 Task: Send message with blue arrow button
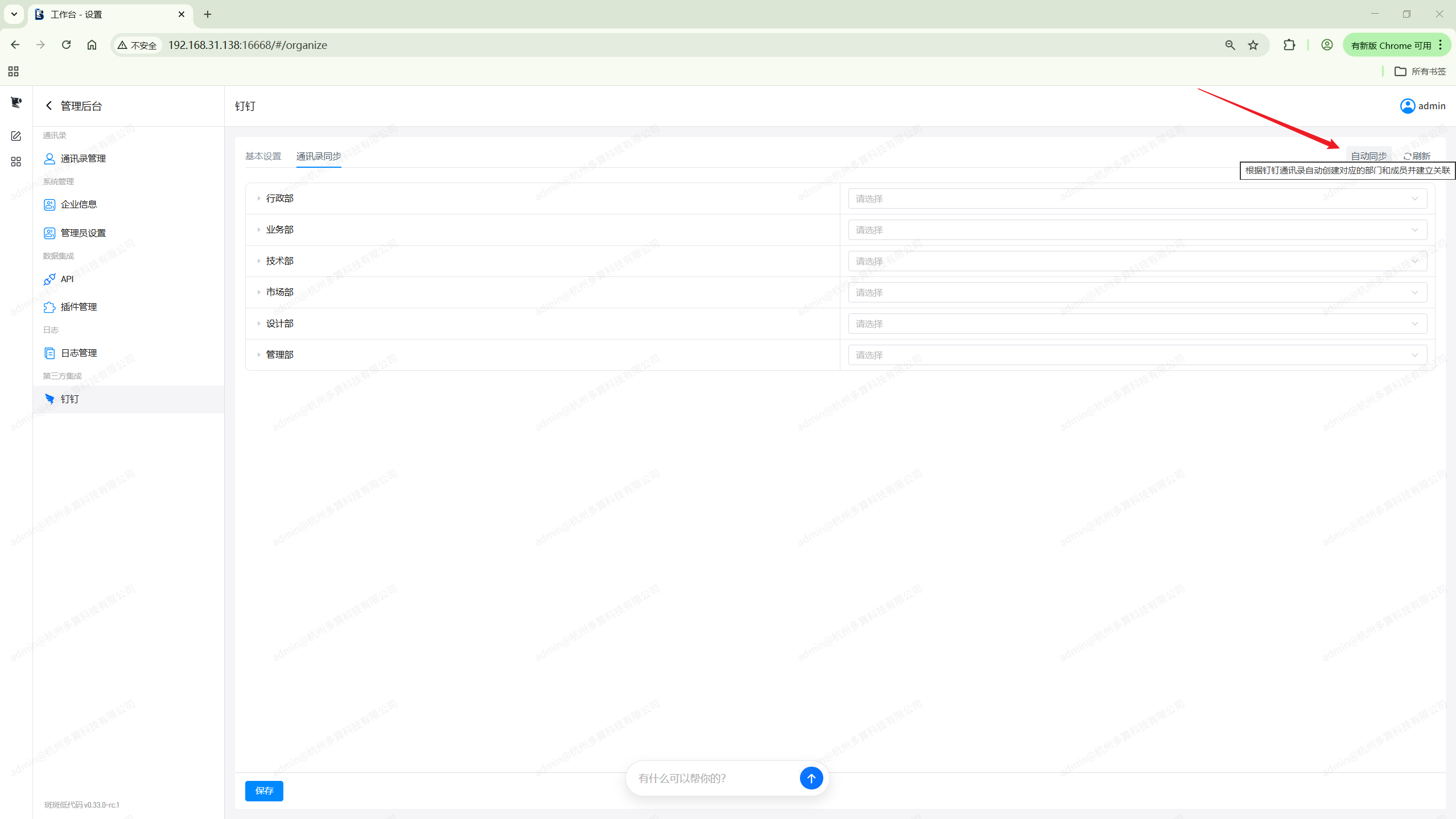pyautogui.click(x=811, y=778)
